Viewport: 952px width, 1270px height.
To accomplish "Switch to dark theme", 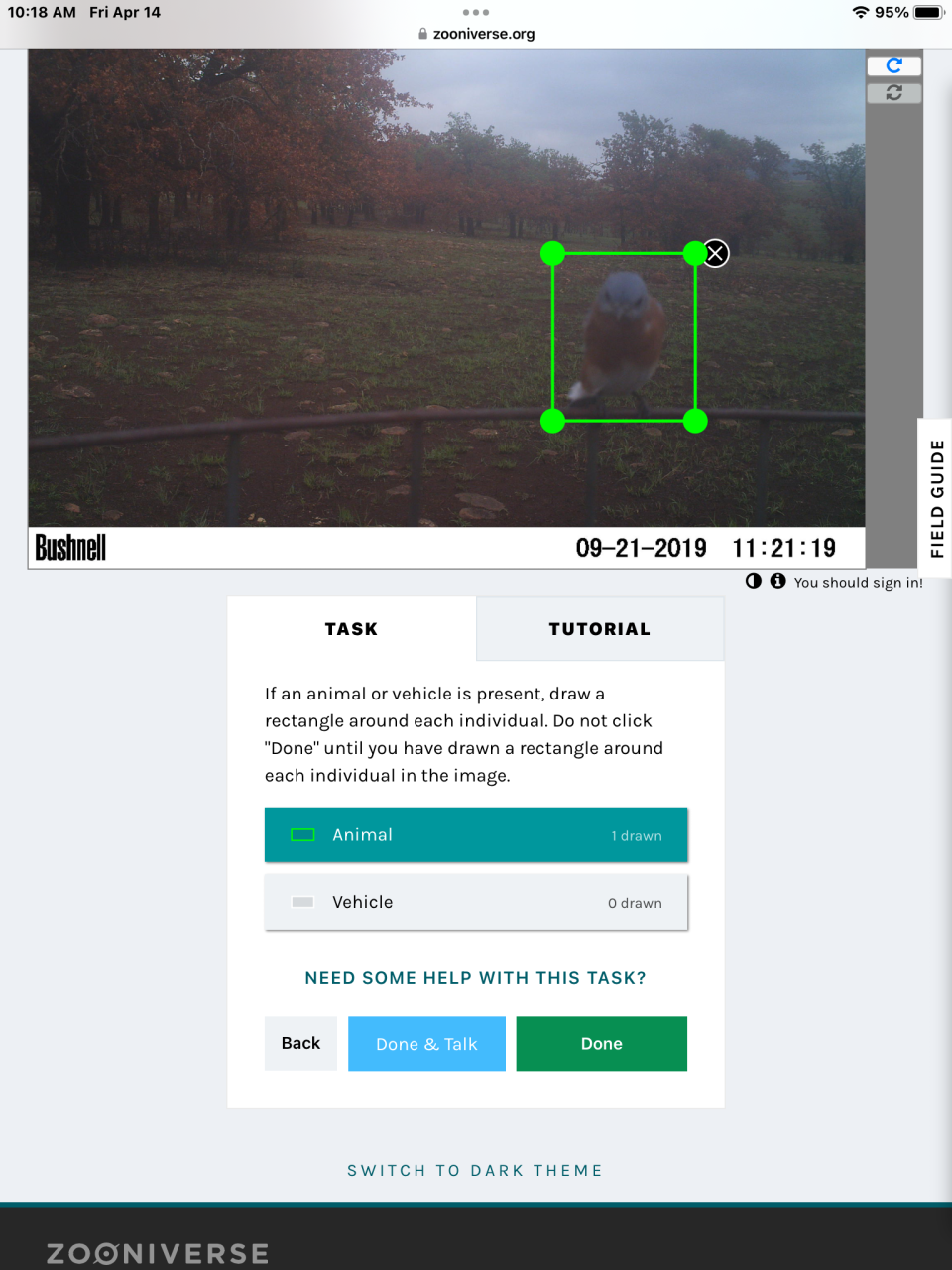I will click(475, 1171).
